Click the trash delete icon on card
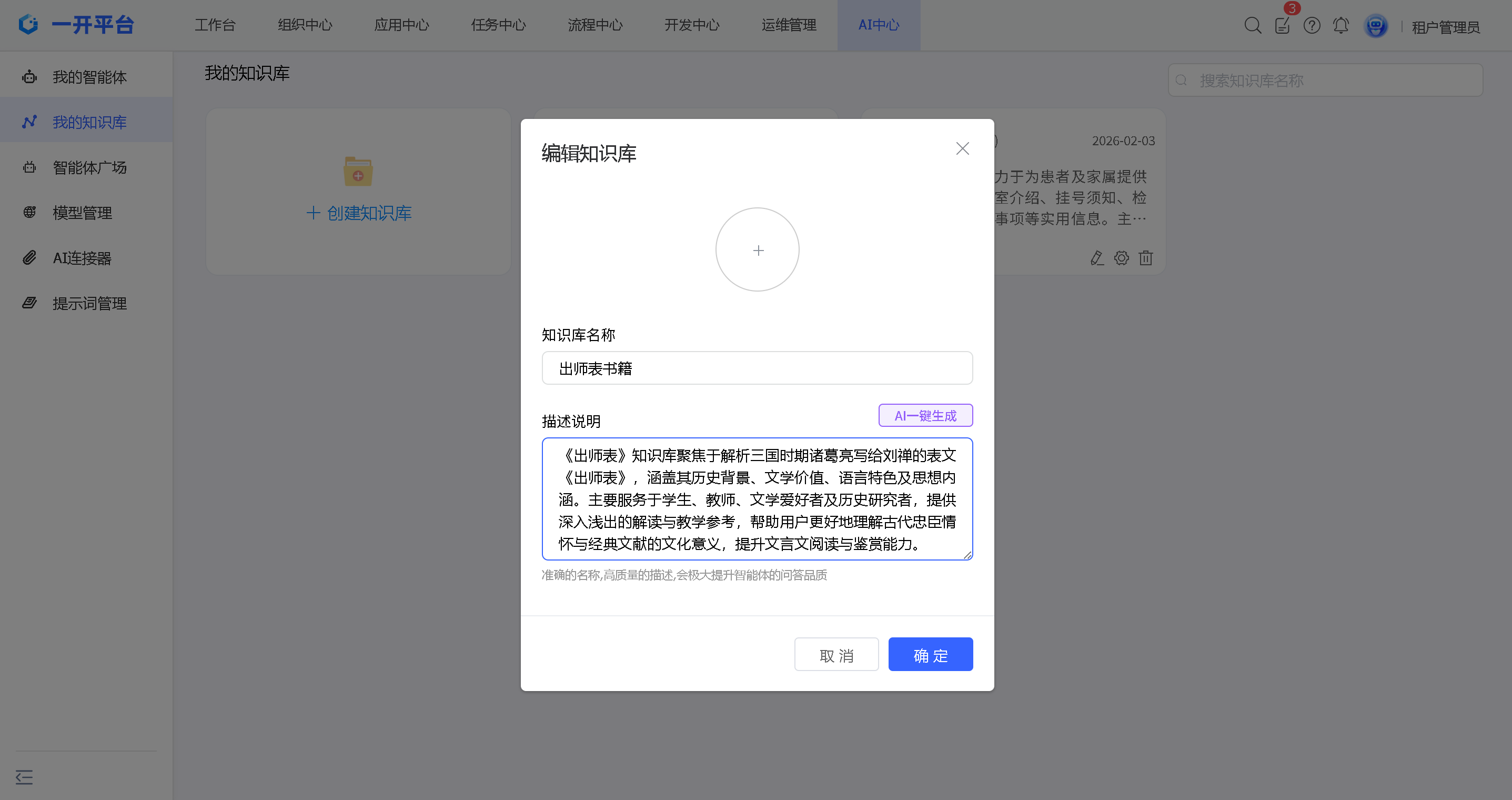The image size is (1512, 800). click(1146, 258)
